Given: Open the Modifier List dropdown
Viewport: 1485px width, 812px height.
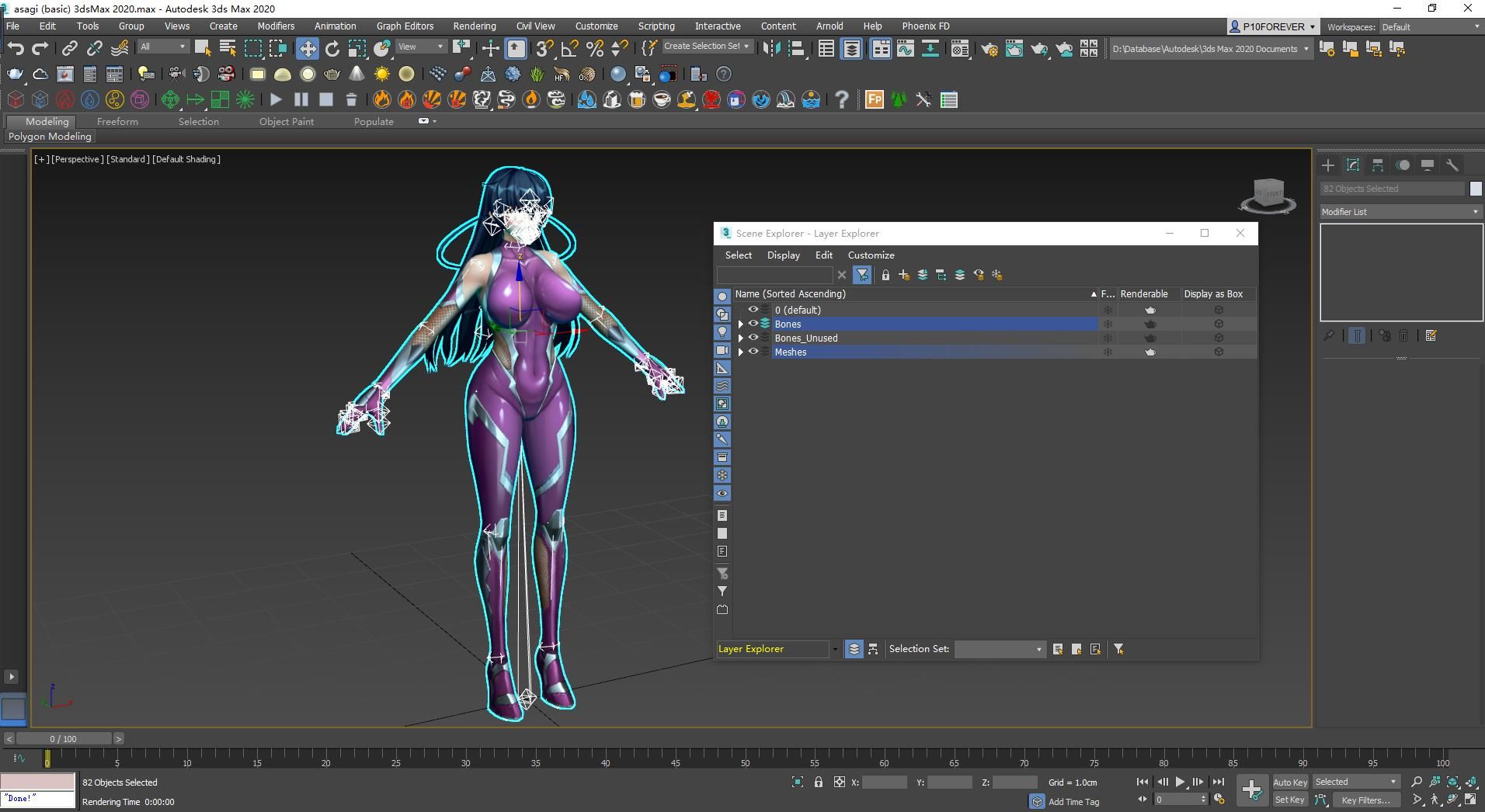Looking at the screenshot, I should pyautogui.click(x=1401, y=211).
